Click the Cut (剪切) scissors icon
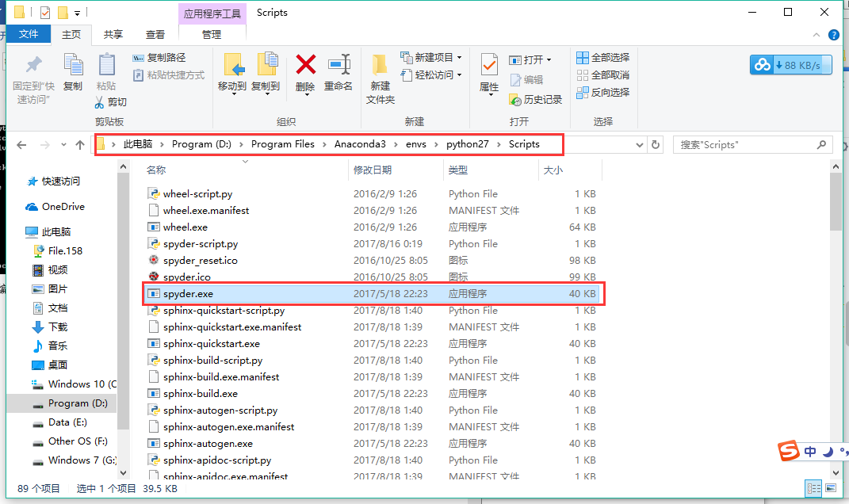 pyautogui.click(x=100, y=102)
